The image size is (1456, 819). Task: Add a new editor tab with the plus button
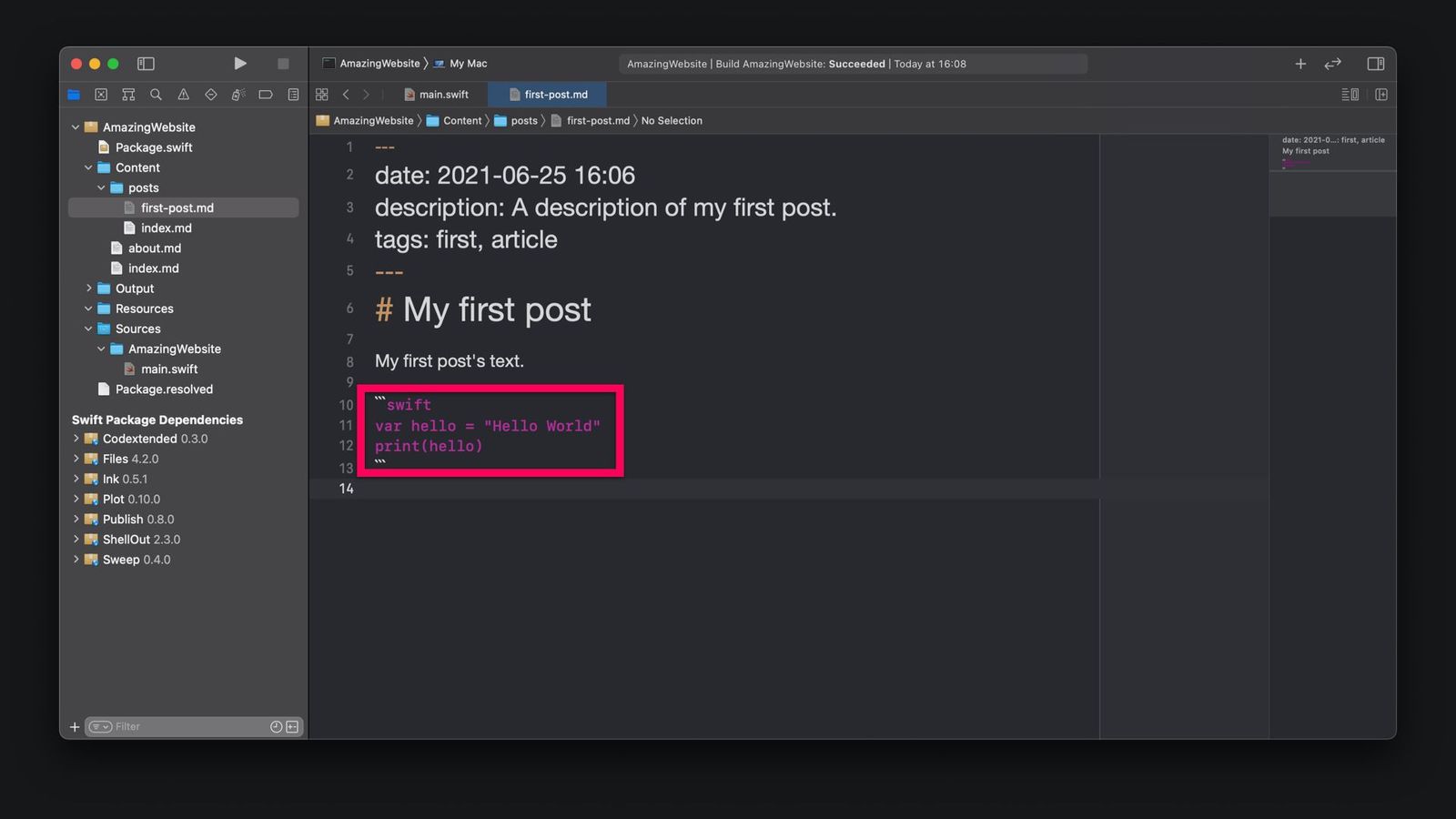pyautogui.click(x=1300, y=64)
